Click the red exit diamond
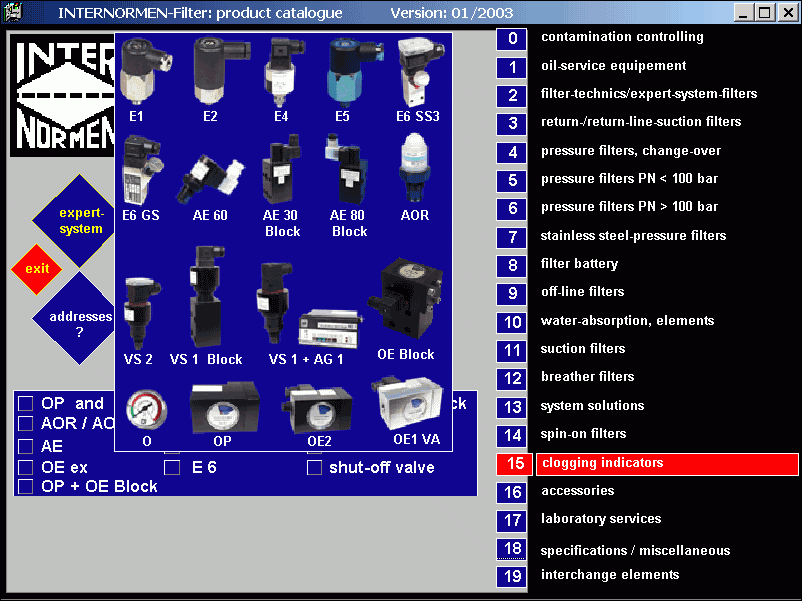Image resolution: width=802 pixels, height=601 pixels. pyautogui.click(x=36, y=269)
